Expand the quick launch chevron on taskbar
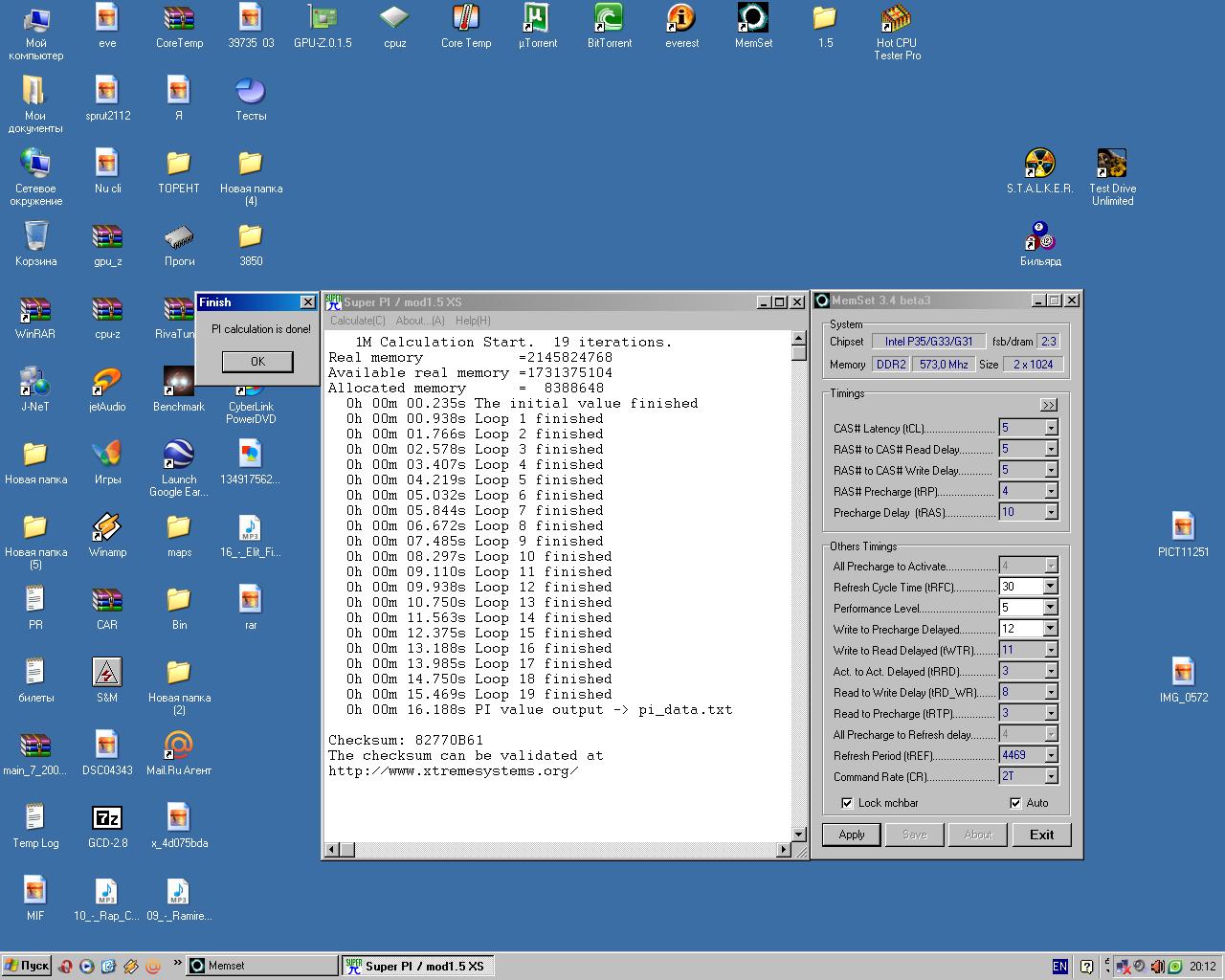The image size is (1225, 980). [x=177, y=963]
